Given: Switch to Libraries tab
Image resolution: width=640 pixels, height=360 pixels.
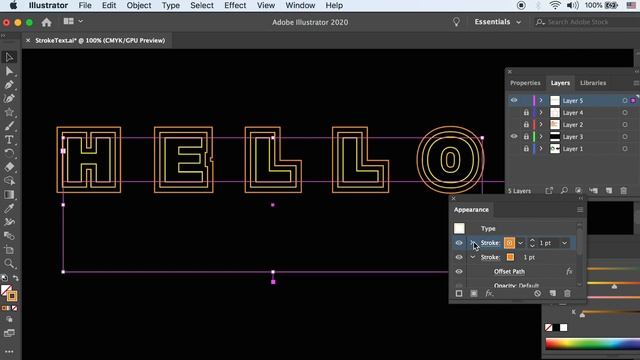Looking at the screenshot, I should (x=593, y=83).
